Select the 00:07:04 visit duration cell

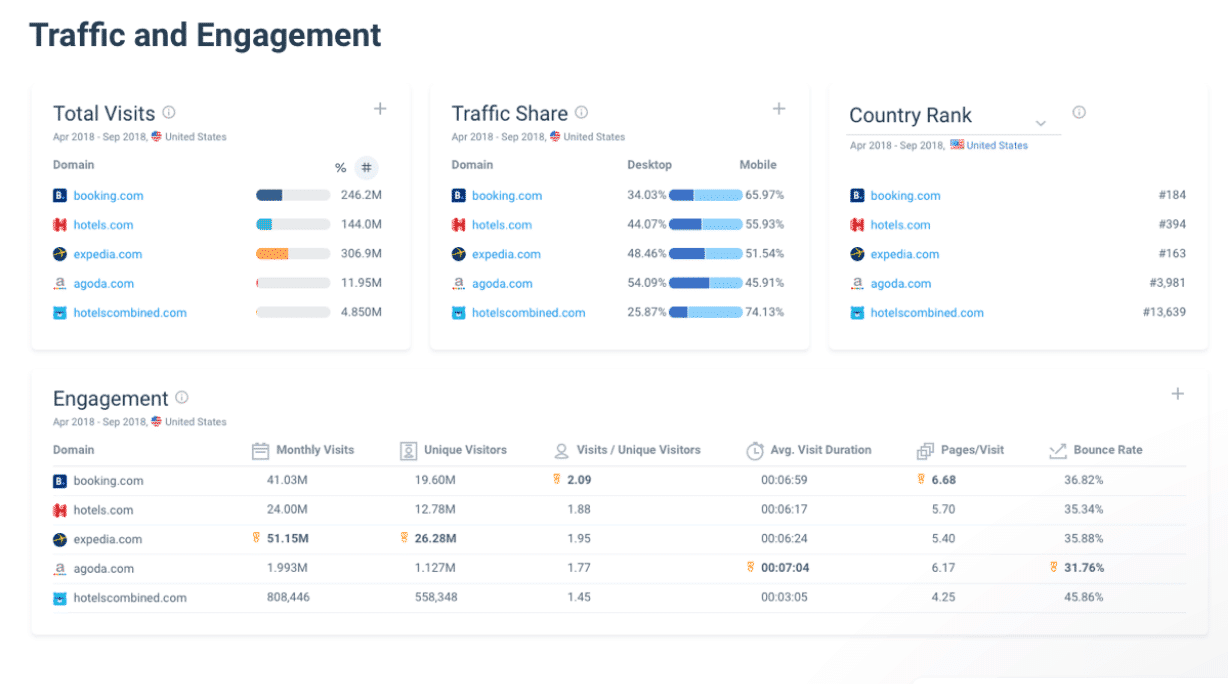785,568
